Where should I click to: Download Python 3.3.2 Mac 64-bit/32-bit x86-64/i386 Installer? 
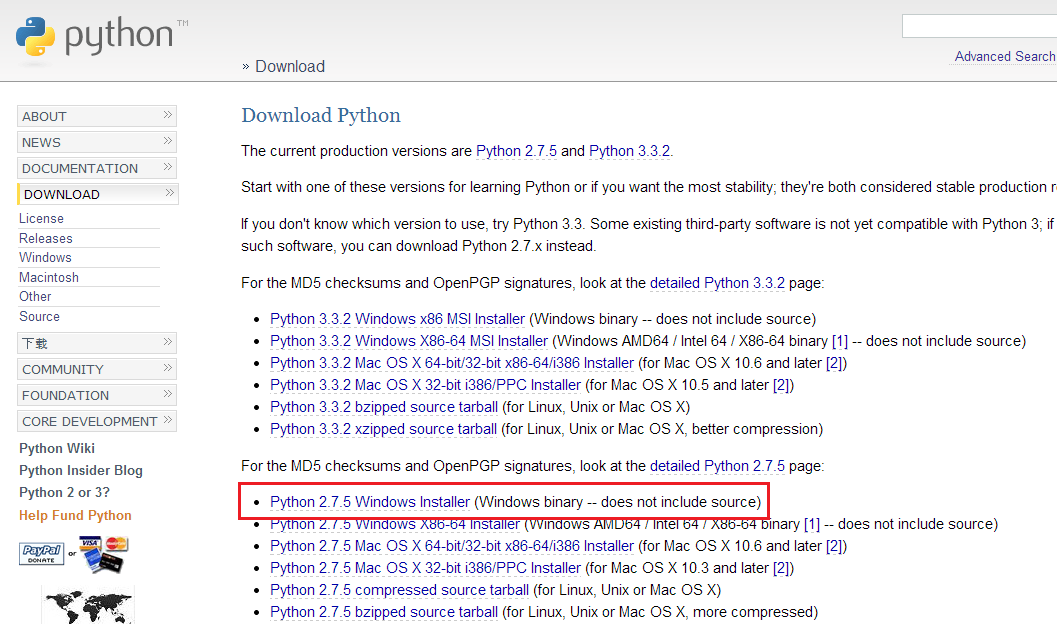[x=452, y=363]
